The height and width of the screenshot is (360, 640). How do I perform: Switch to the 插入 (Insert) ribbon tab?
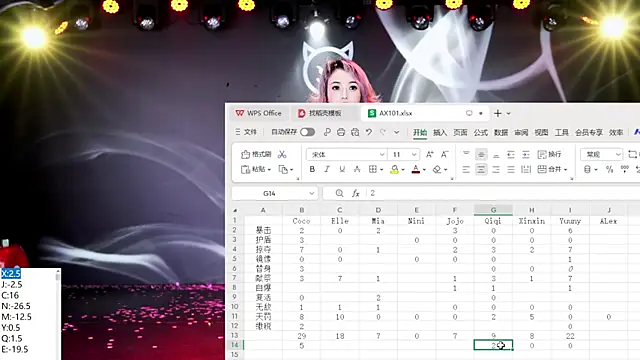coord(440,132)
